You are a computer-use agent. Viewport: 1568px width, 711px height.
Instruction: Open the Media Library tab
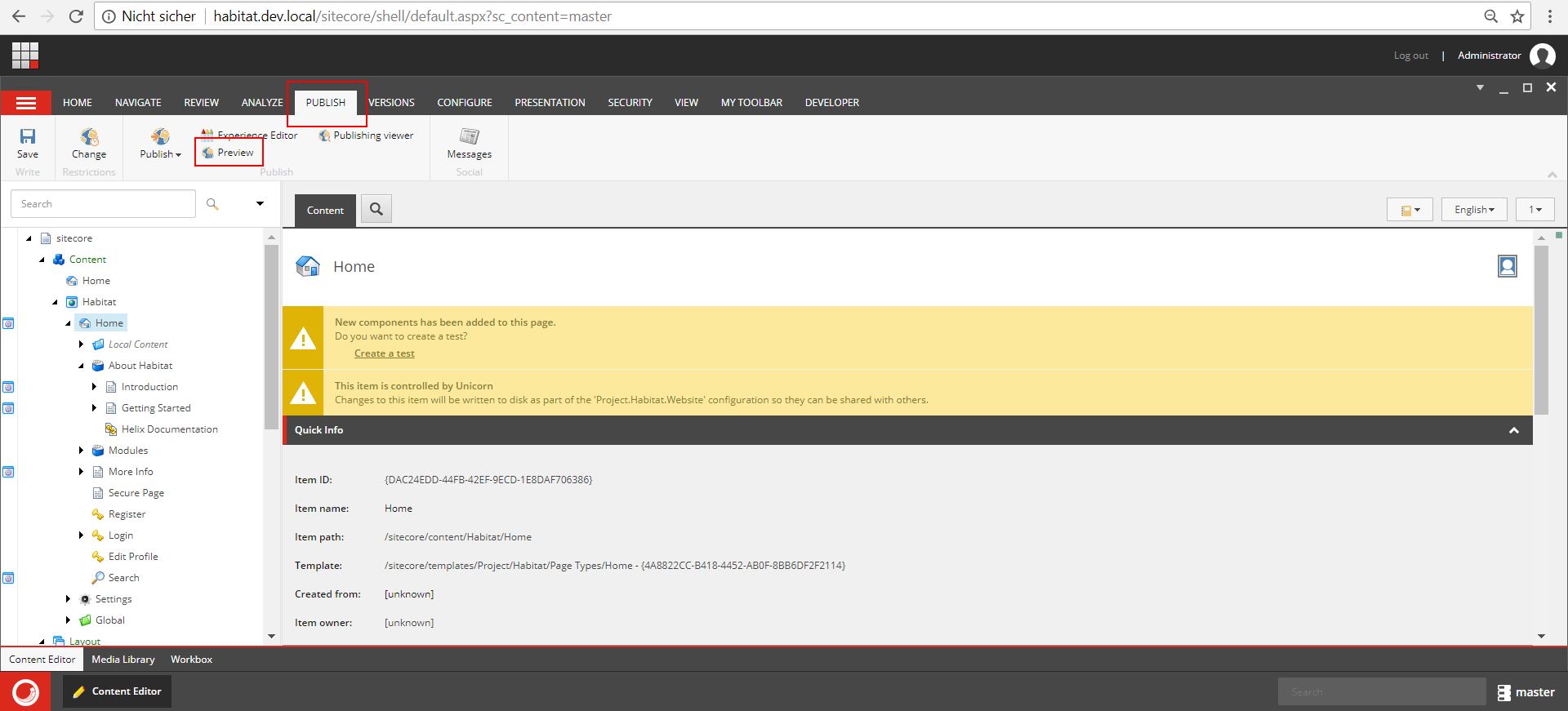[123, 660]
